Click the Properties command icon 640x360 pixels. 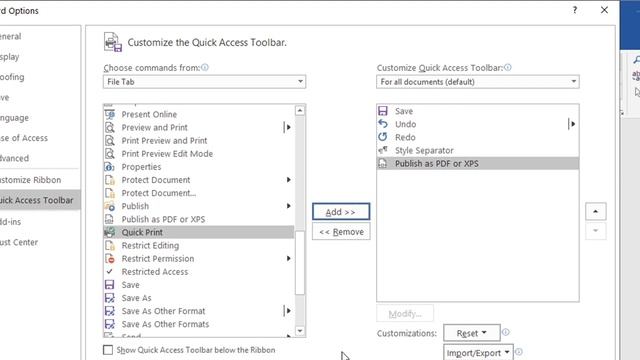[x=110, y=167]
